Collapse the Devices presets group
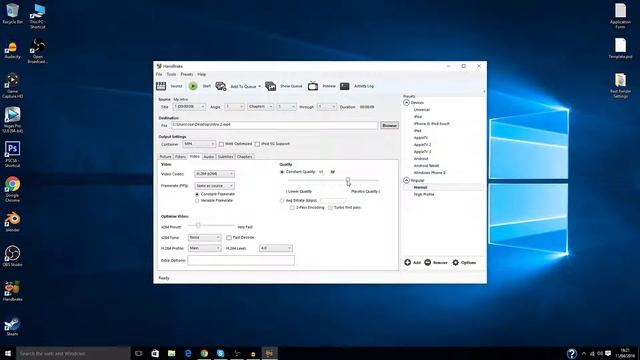640x360 pixels. [x=407, y=103]
